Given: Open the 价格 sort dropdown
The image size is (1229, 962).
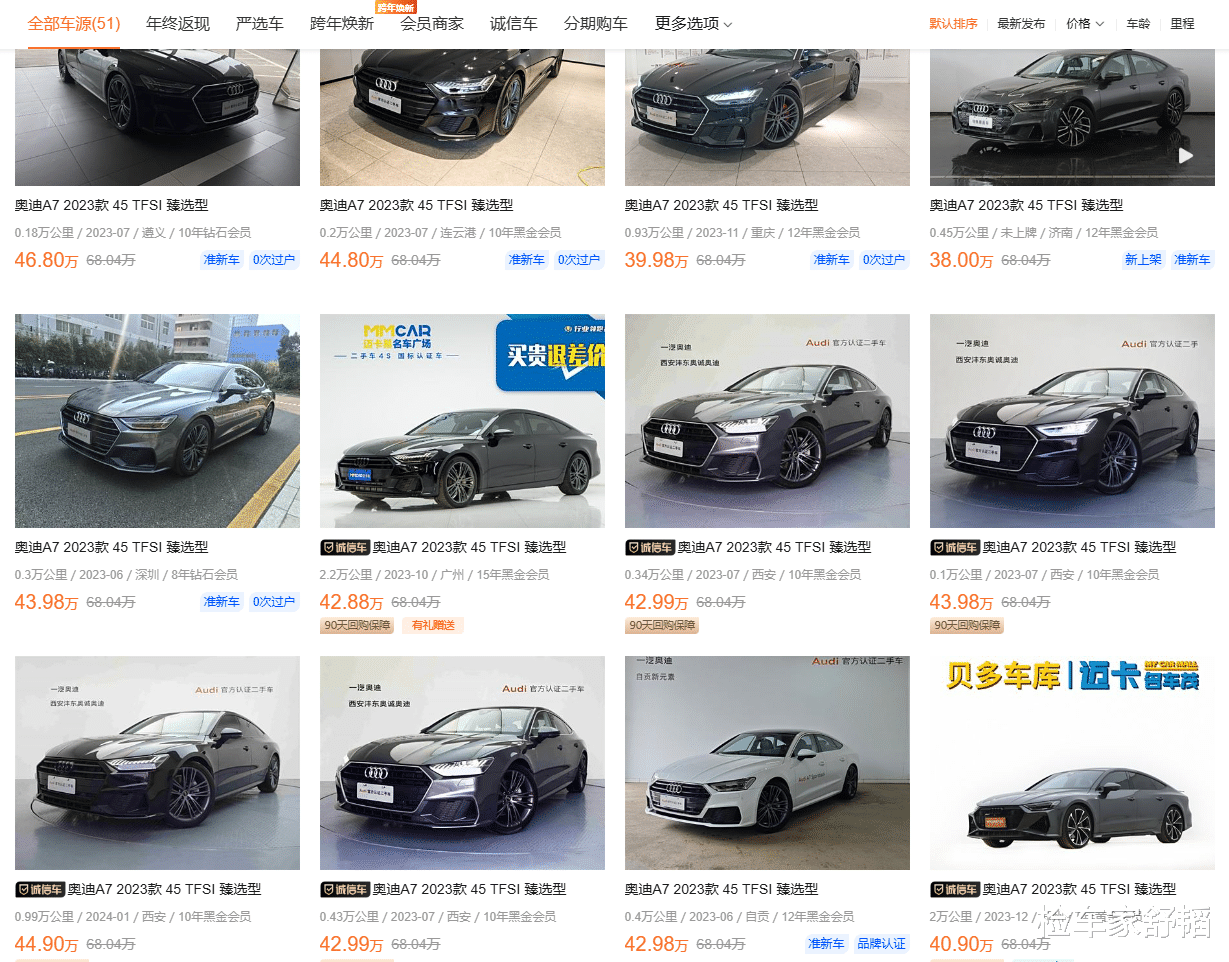Looking at the screenshot, I should coord(1085,24).
